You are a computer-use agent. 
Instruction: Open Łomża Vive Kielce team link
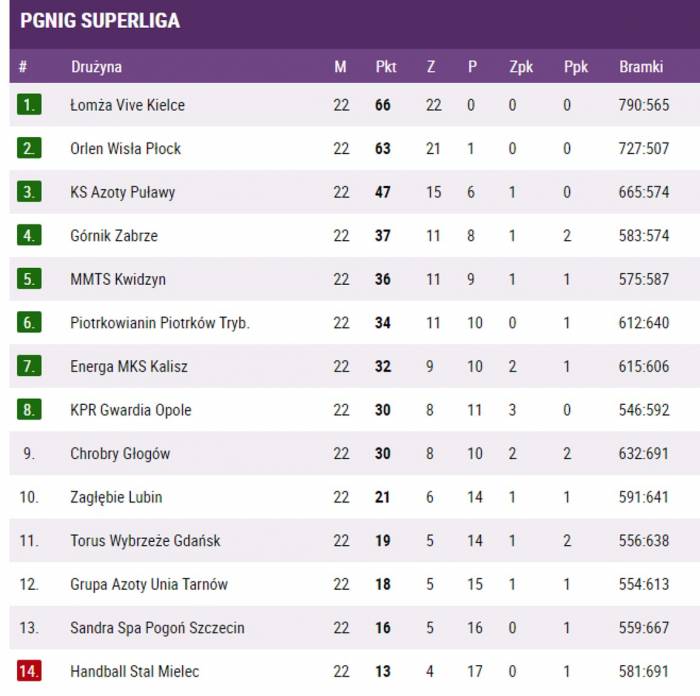[x=127, y=105]
